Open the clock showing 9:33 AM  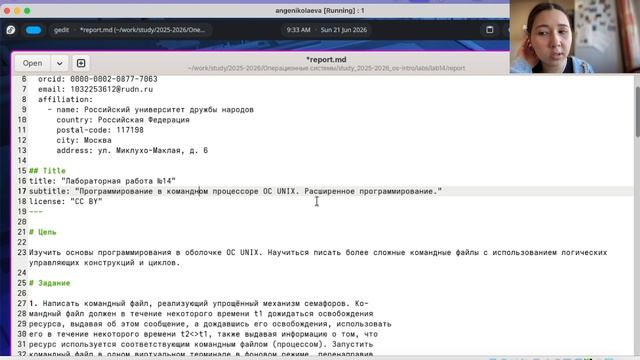click(x=298, y=30)
